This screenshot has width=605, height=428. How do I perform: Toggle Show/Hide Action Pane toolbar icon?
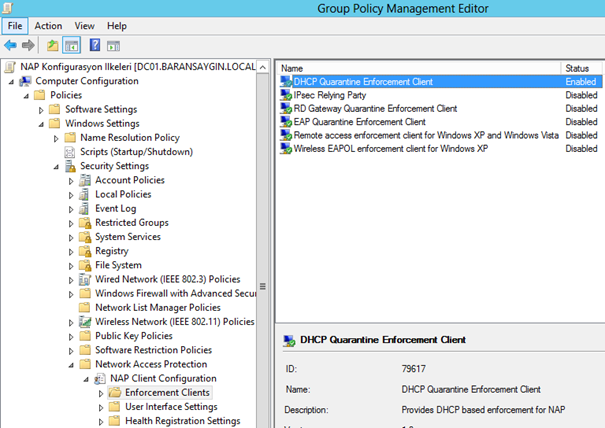(x=113, y=46)
